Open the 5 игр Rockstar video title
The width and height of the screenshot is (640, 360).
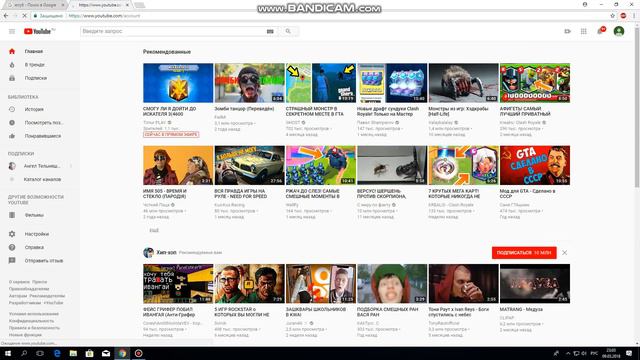pos(242,312)
